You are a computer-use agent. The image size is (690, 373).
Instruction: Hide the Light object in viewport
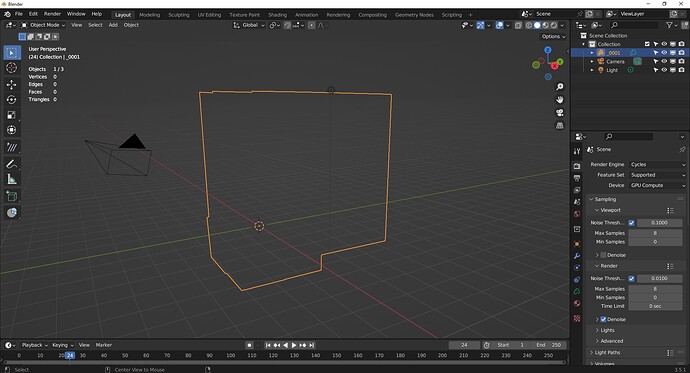(664, 69)
